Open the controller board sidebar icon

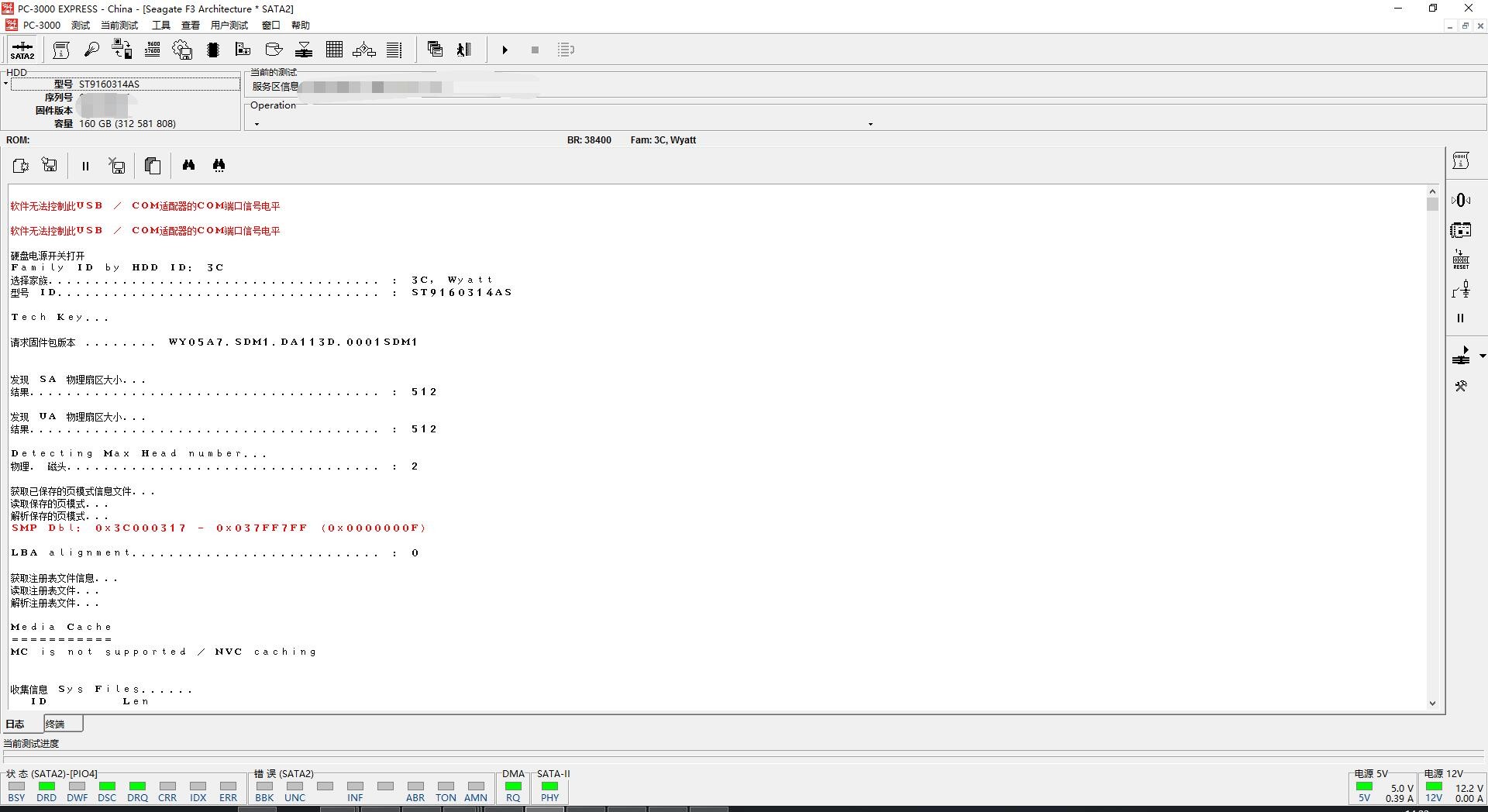coord(1461,230)
